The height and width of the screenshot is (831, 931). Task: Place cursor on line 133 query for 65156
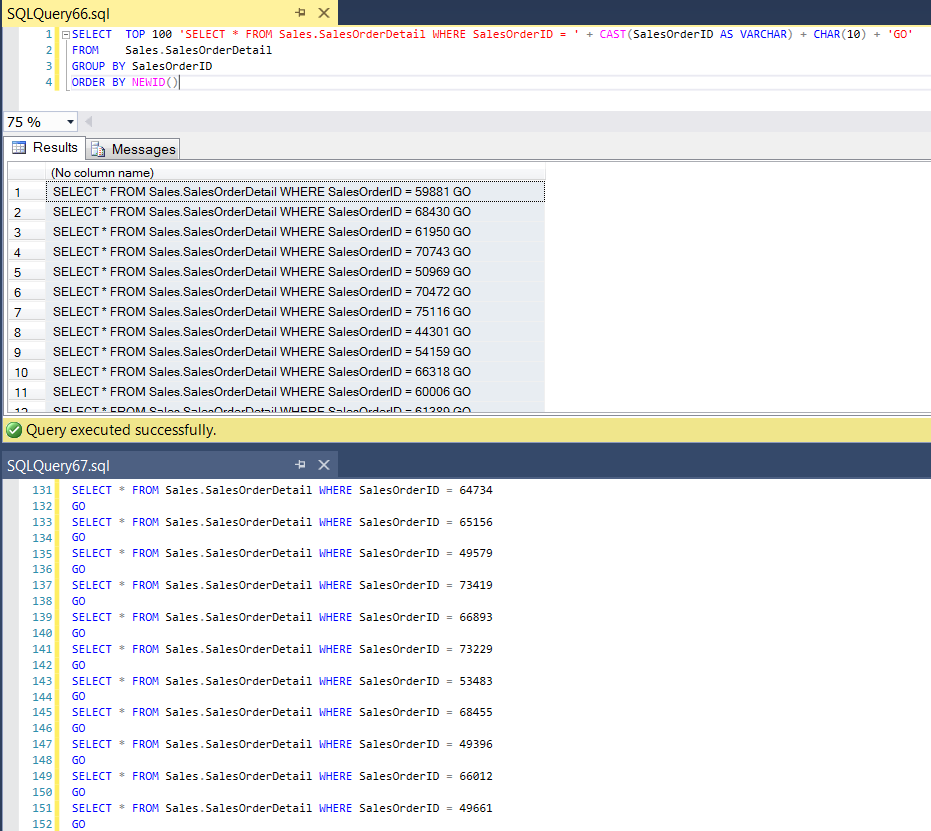point(282,522)
